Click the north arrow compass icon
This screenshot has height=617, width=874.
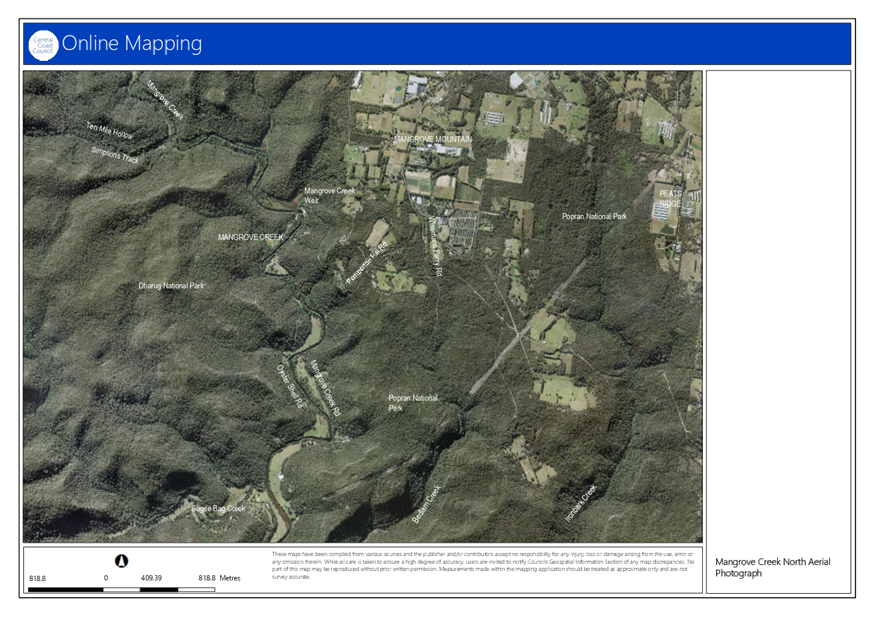point(123,560)
